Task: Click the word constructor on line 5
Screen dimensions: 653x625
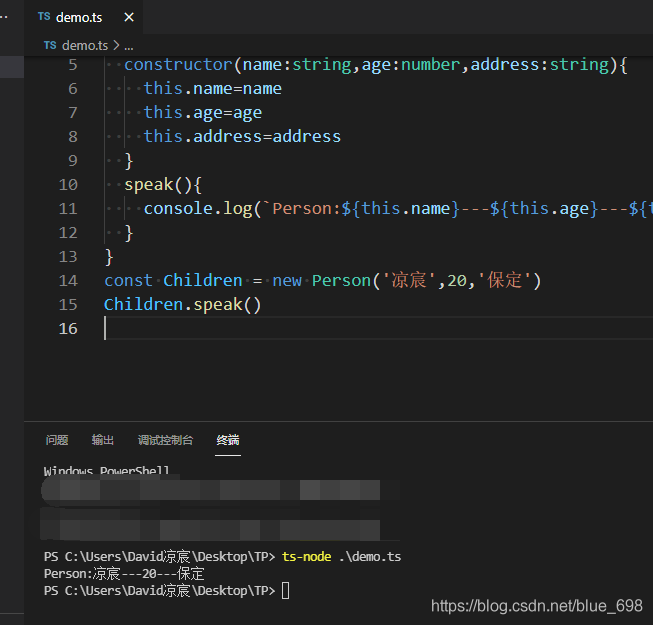Action: (178, 65)
